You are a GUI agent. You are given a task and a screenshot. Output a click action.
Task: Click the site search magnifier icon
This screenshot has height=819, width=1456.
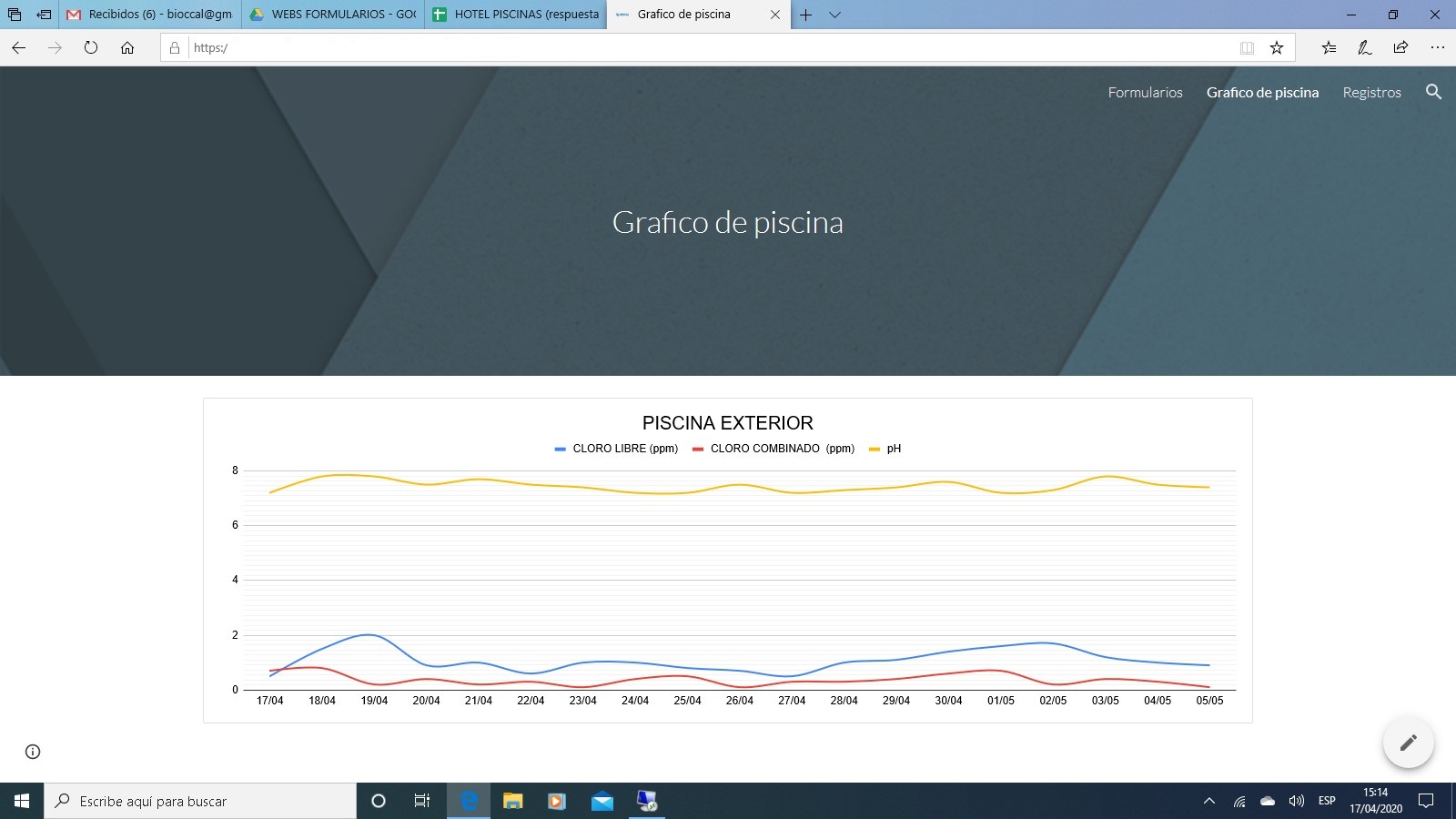click(x=1433, y=92)
